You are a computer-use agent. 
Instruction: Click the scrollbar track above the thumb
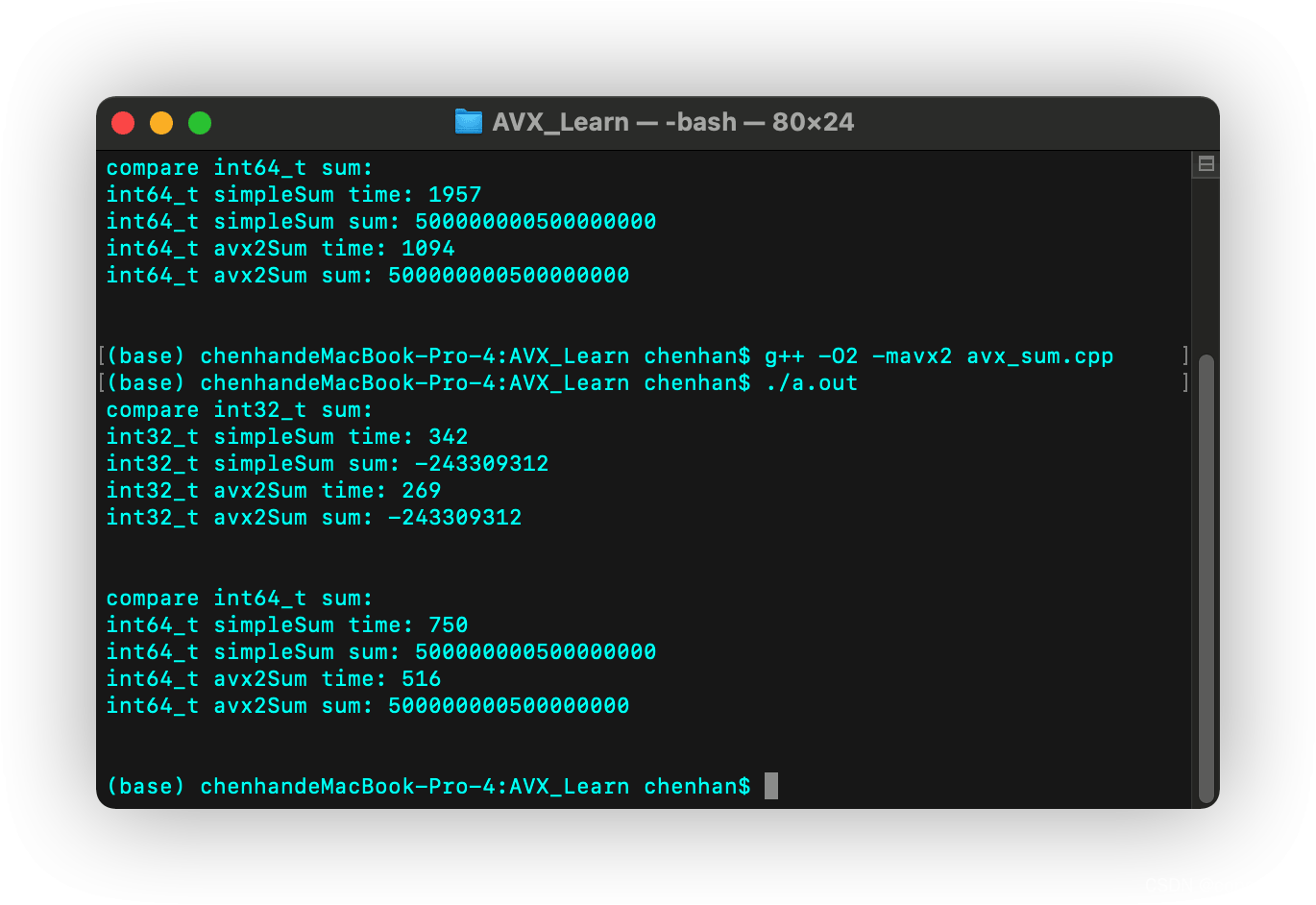click(x=1206, y=259)
